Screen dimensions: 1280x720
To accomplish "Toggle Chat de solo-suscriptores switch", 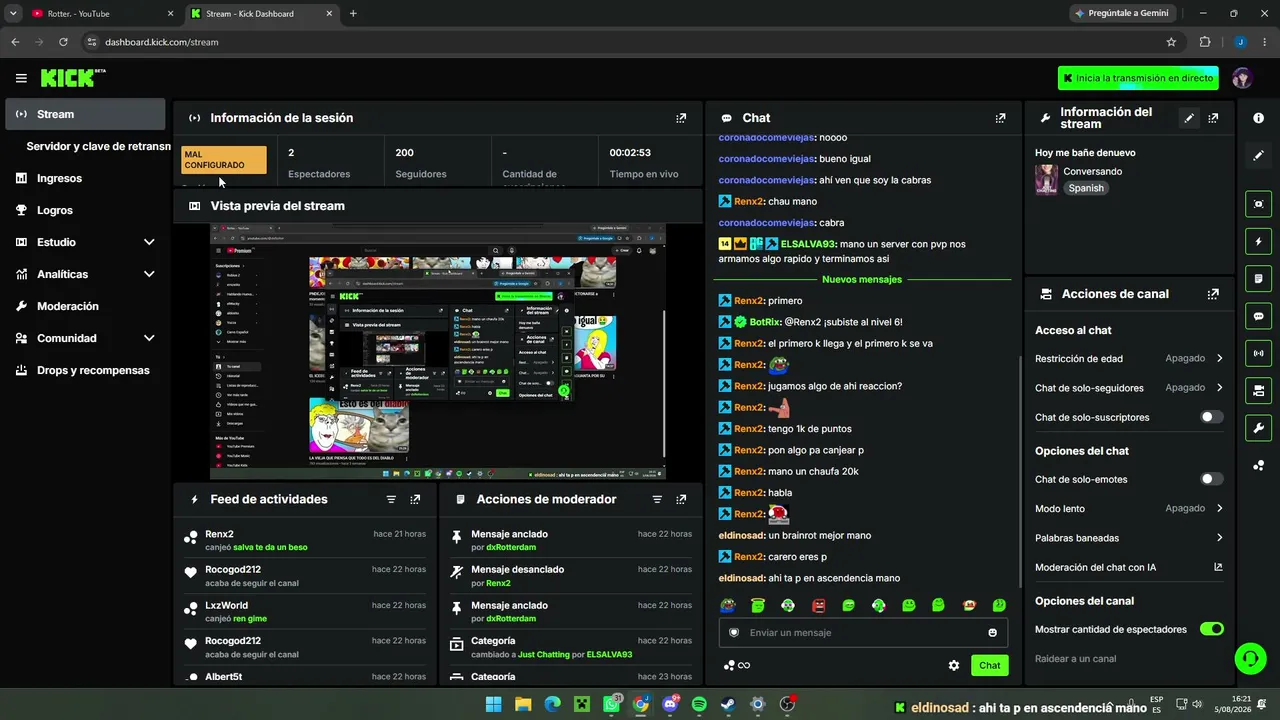I will 1211,417.
